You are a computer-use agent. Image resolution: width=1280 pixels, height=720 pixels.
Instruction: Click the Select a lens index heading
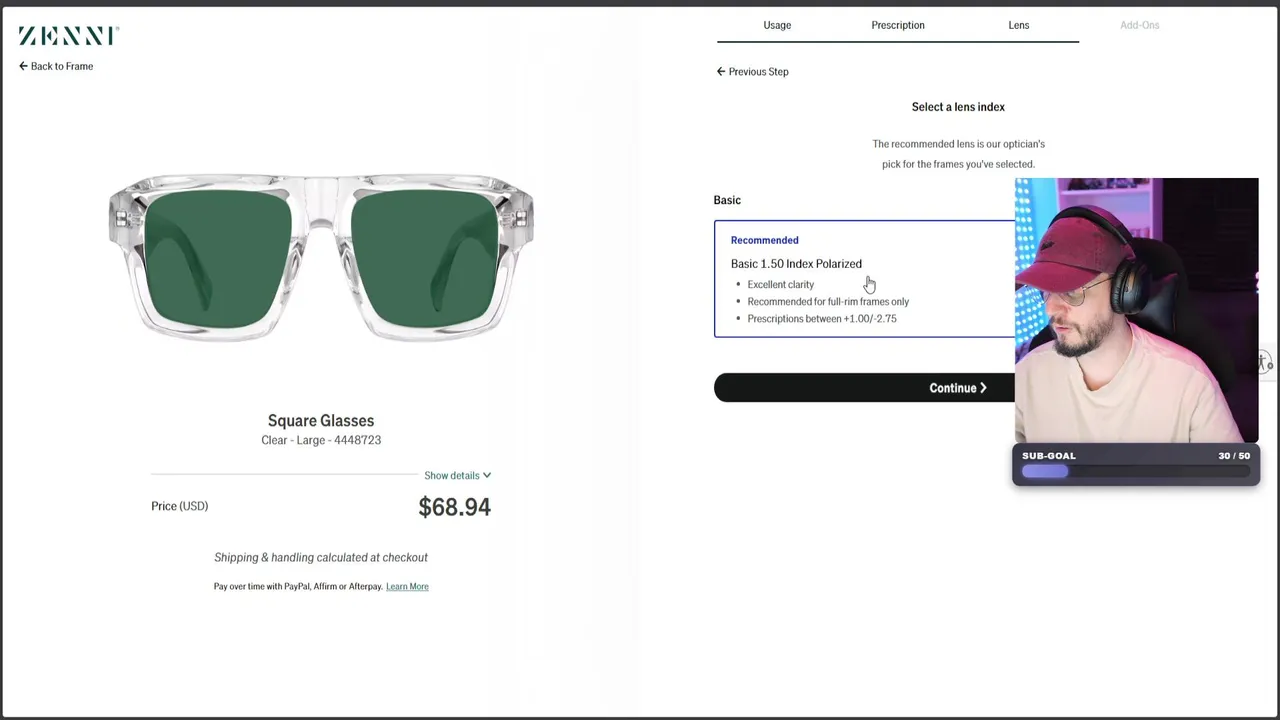(958, 107)
